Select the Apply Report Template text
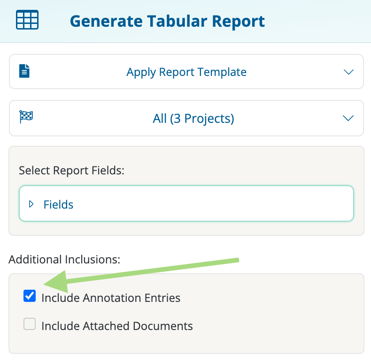This screenshot has width=371, height=360. (x=186, y=72)
